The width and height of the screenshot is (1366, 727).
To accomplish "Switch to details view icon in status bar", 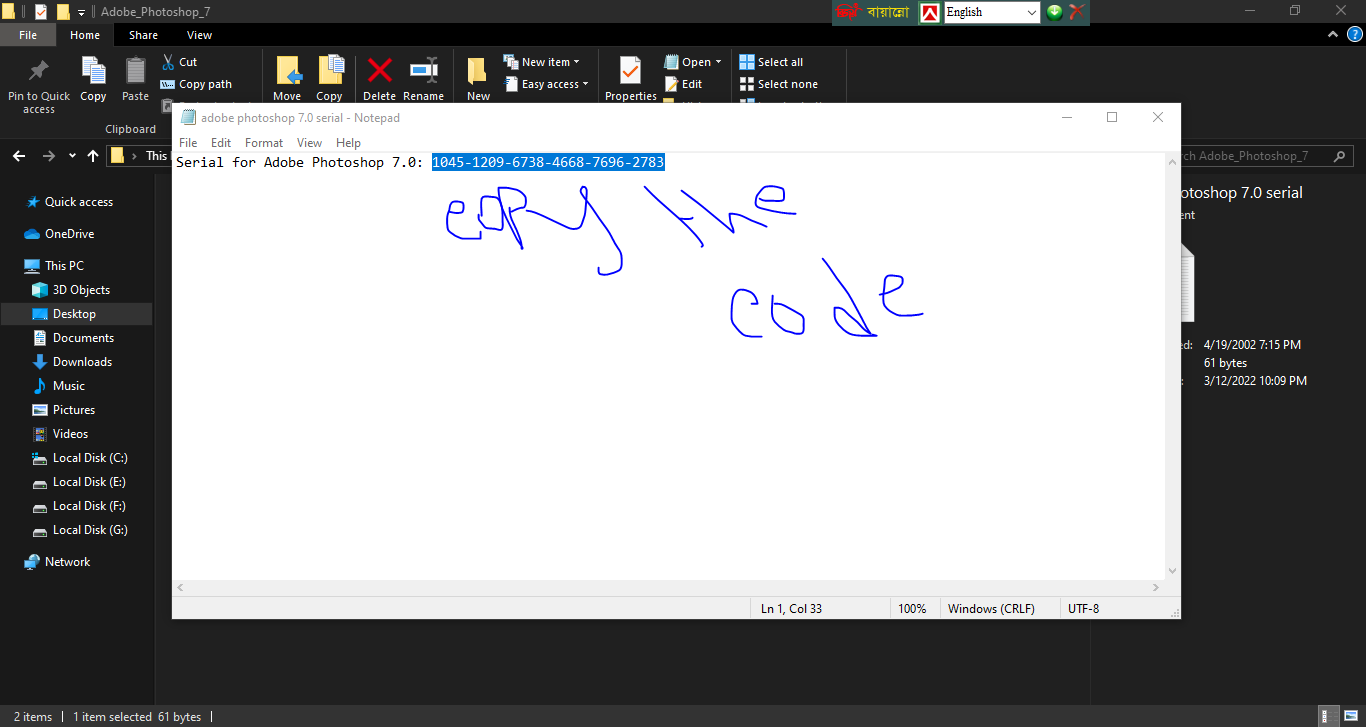I will click(x=1326, y=715).
